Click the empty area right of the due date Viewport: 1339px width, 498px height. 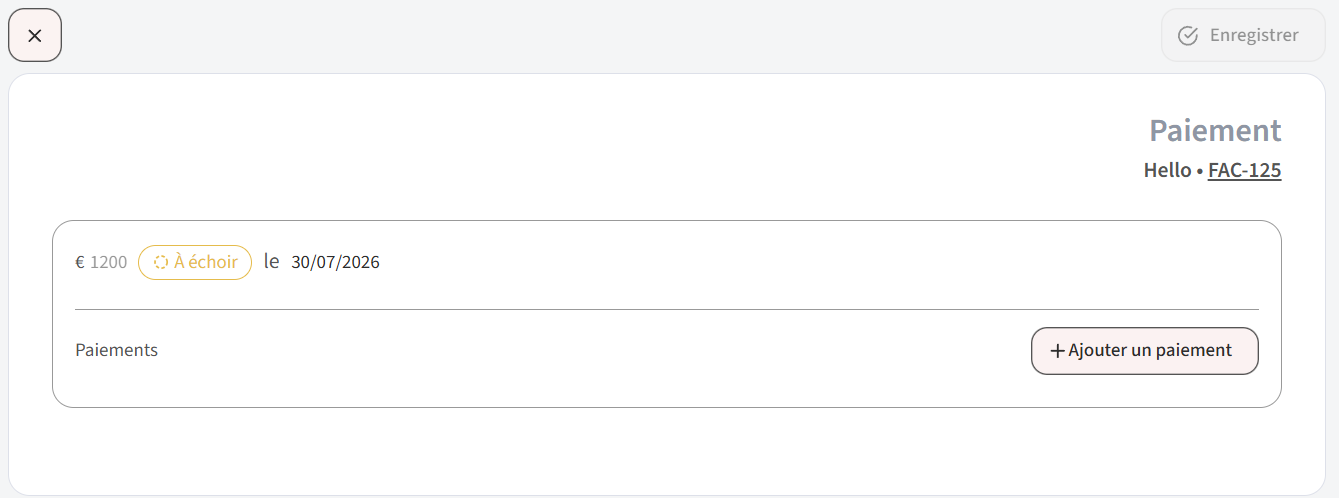(820, 262)
